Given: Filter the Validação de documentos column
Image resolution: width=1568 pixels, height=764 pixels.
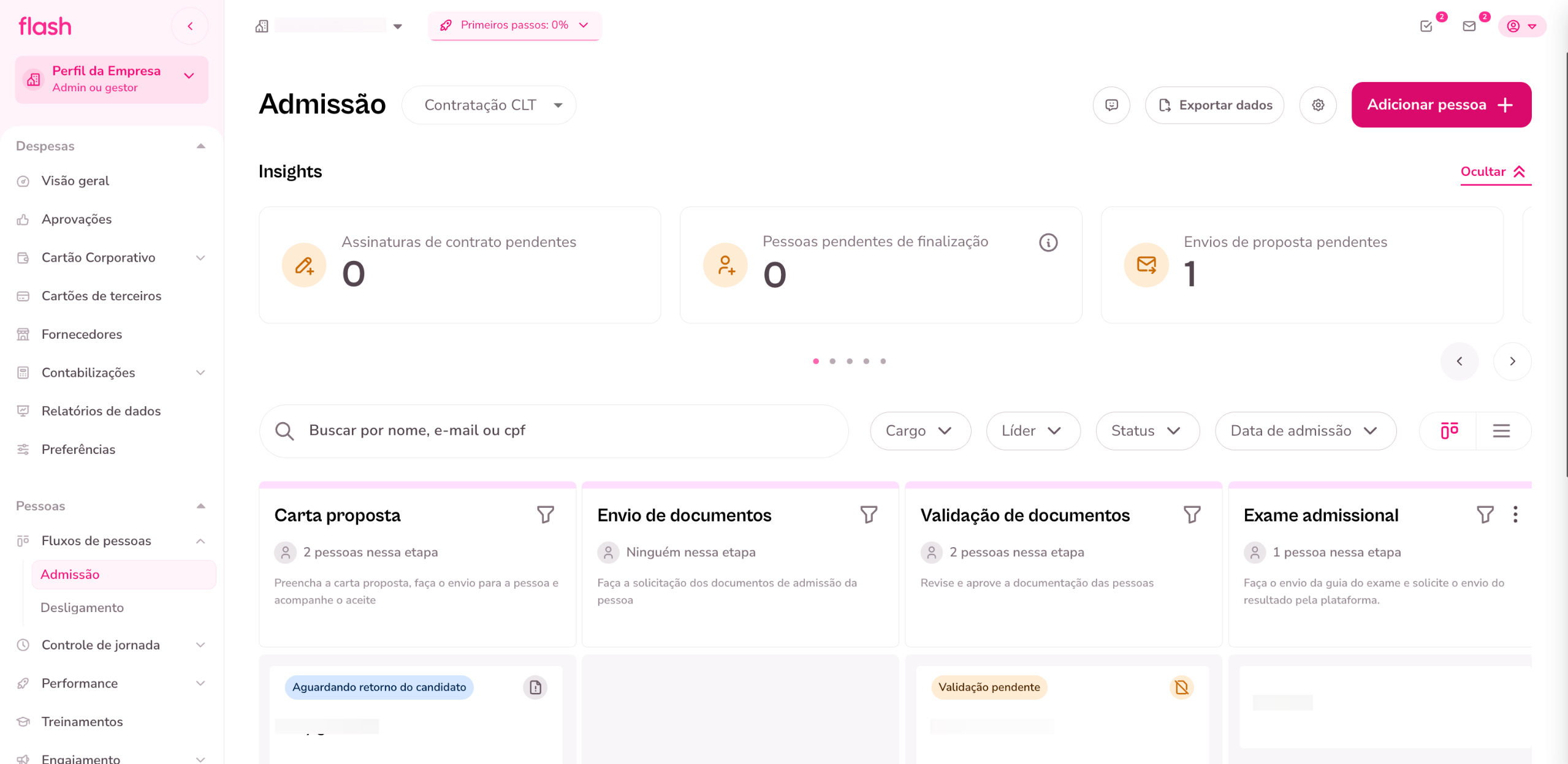Looking at the screenshot, I should [1192, 515].
